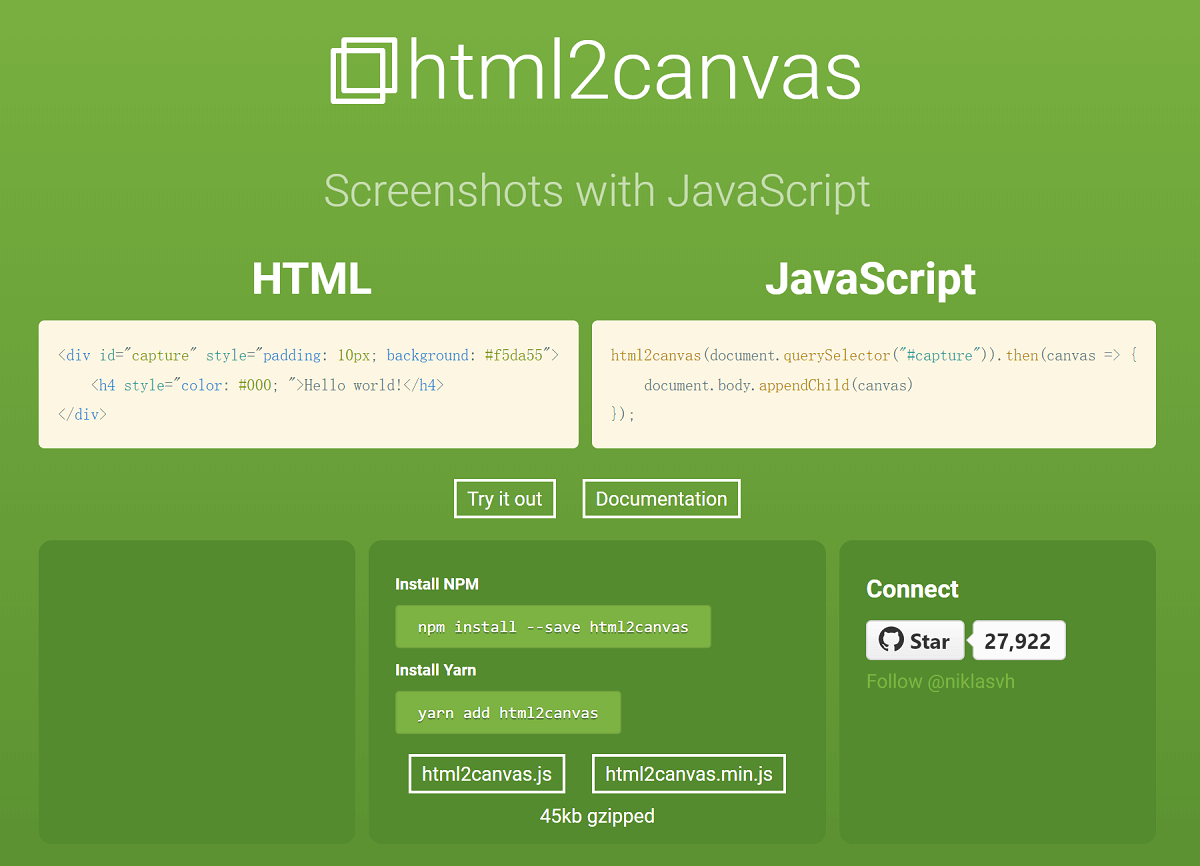This screenshot has height=866, width=1200.
Task: Click the JavaScript heading
Action: point(871,280)
